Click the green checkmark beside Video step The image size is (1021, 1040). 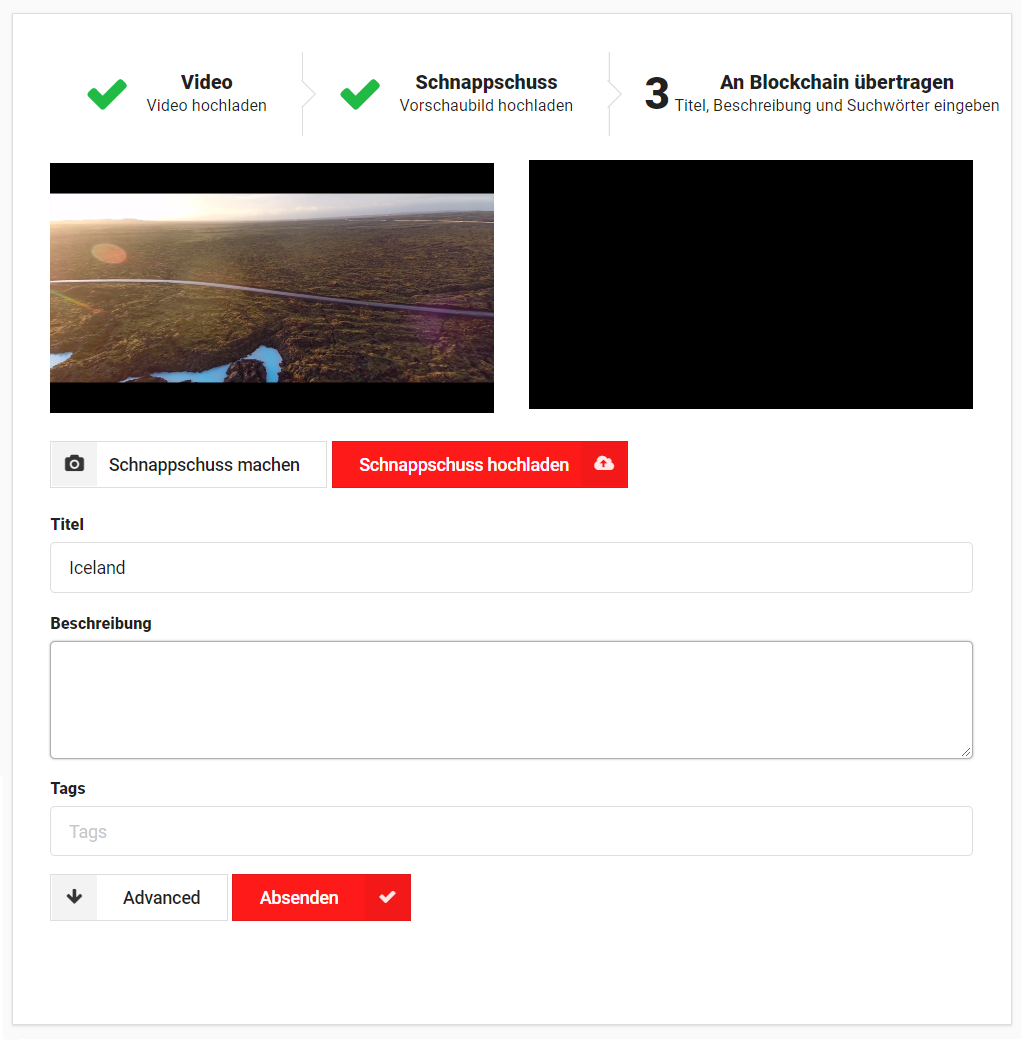tap(107, 94)
